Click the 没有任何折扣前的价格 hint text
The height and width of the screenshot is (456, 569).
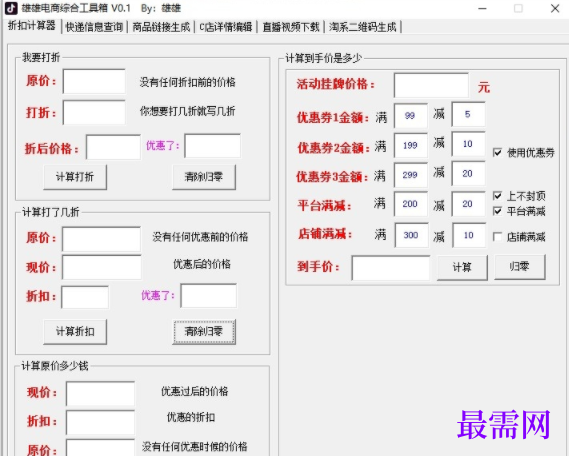point(188,82)
